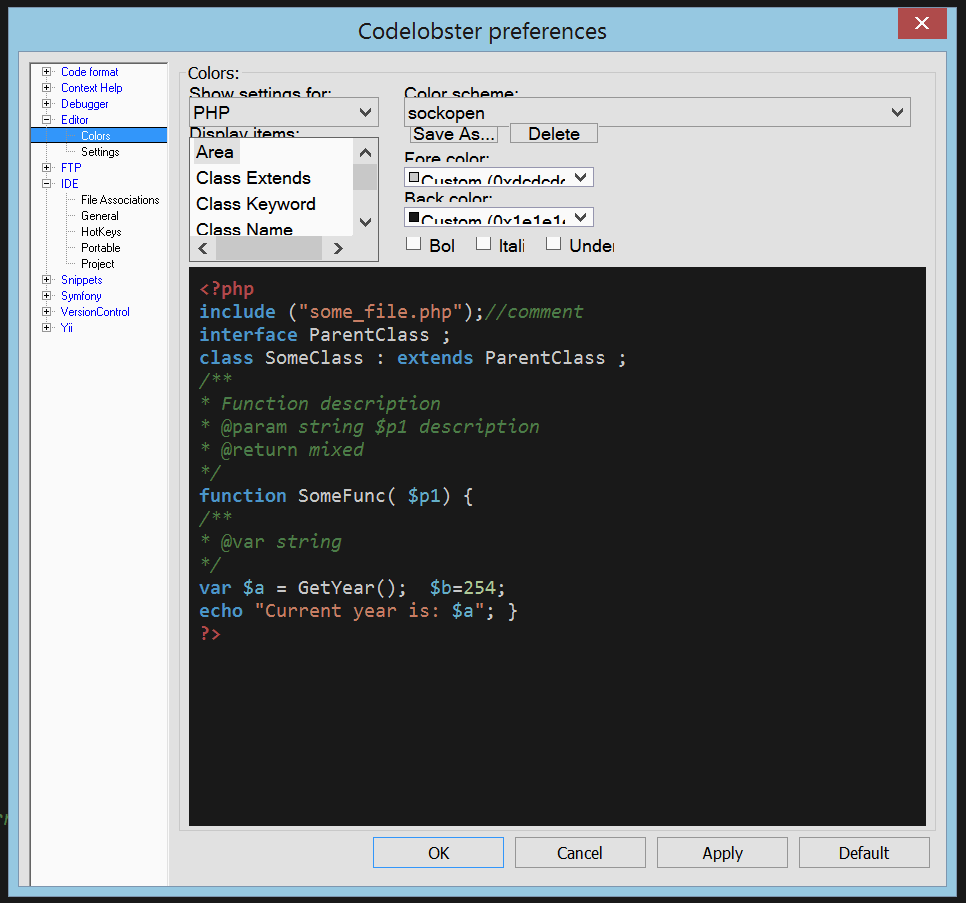Click the Snippets tree label
Screen dimensions: 966x903
[81, 280]
